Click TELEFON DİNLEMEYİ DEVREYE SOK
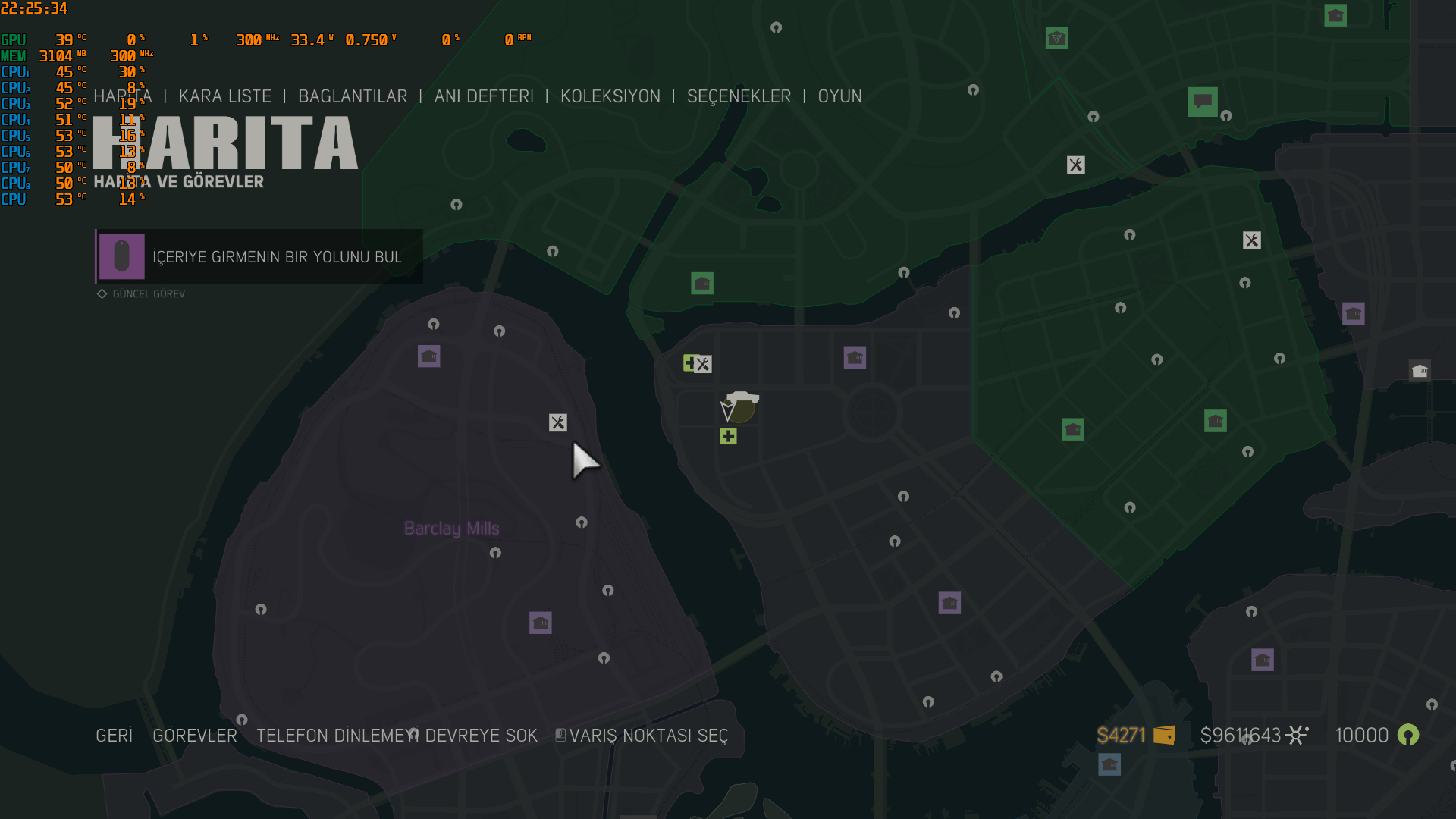1456x819 pixels. point(397,736)
